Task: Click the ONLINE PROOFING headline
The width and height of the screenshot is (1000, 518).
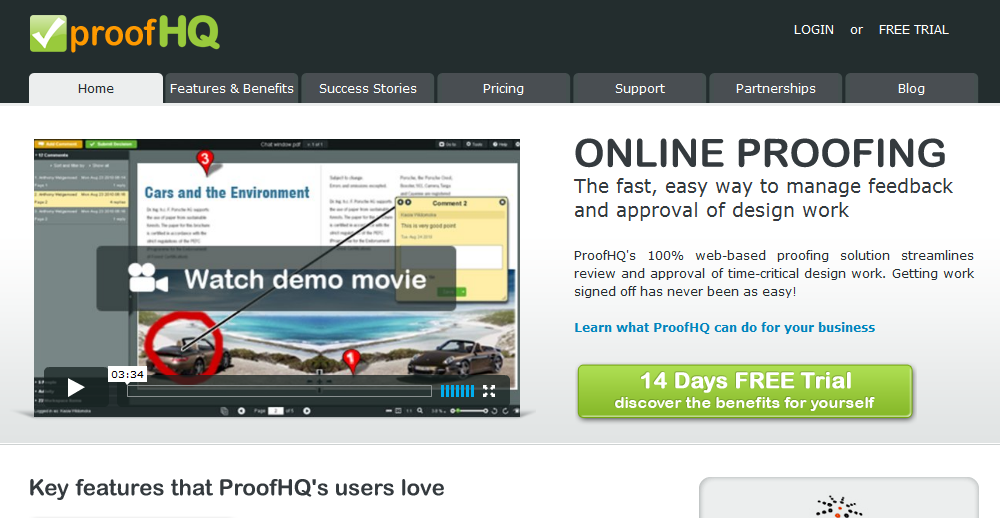Action: coord(760,153)
